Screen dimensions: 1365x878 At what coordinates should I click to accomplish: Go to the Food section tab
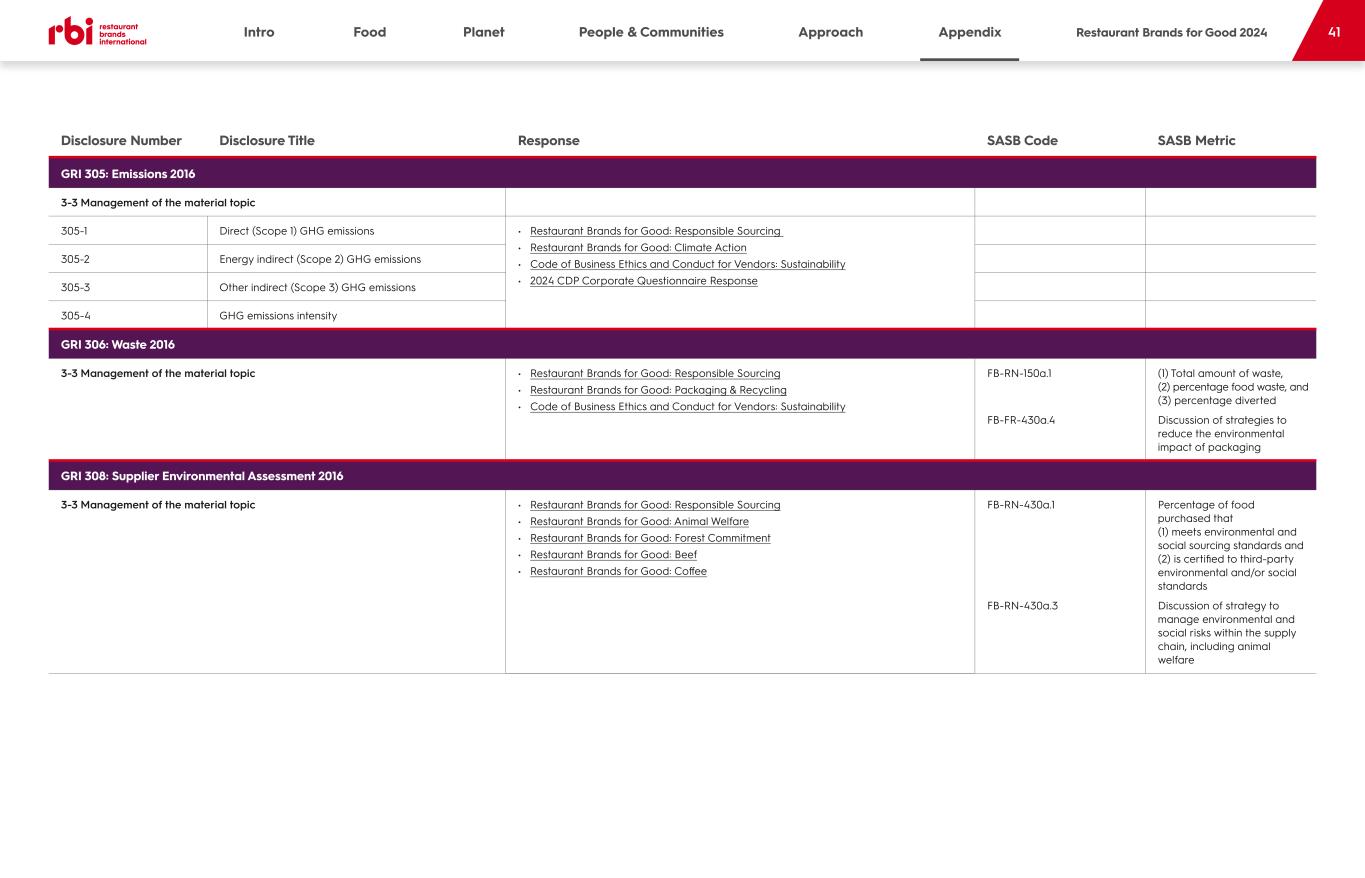[369, 32]
